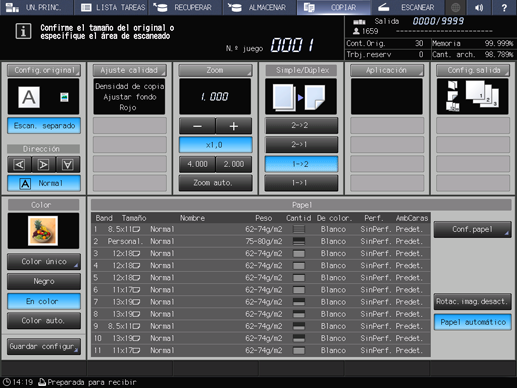Open Conf.papel settings
The width and height of the screenshot is (517, 388).
point(472,229)
